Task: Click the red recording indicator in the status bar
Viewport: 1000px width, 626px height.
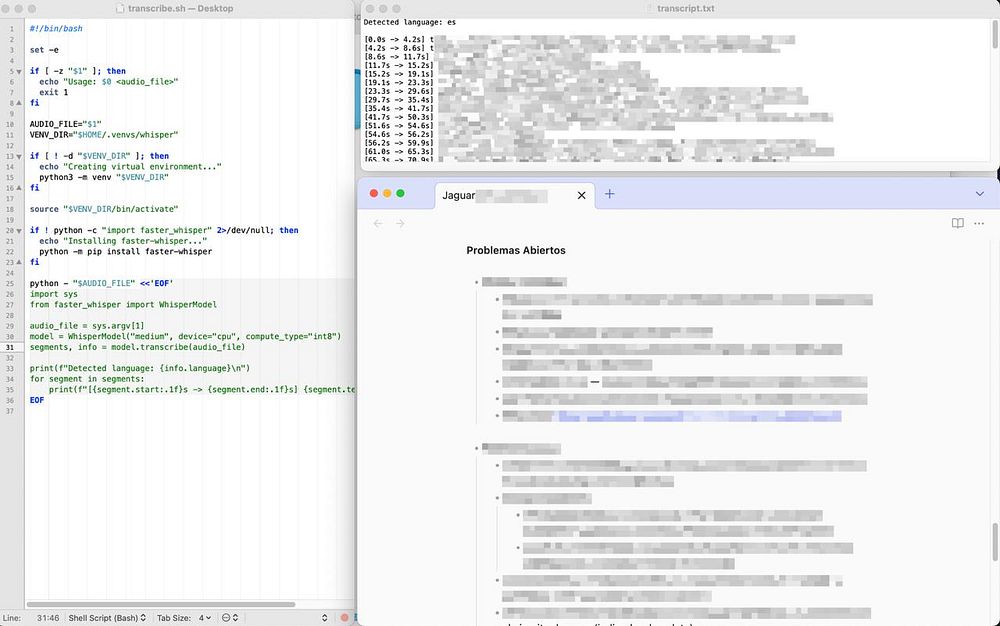Action: tap(344, 618)
